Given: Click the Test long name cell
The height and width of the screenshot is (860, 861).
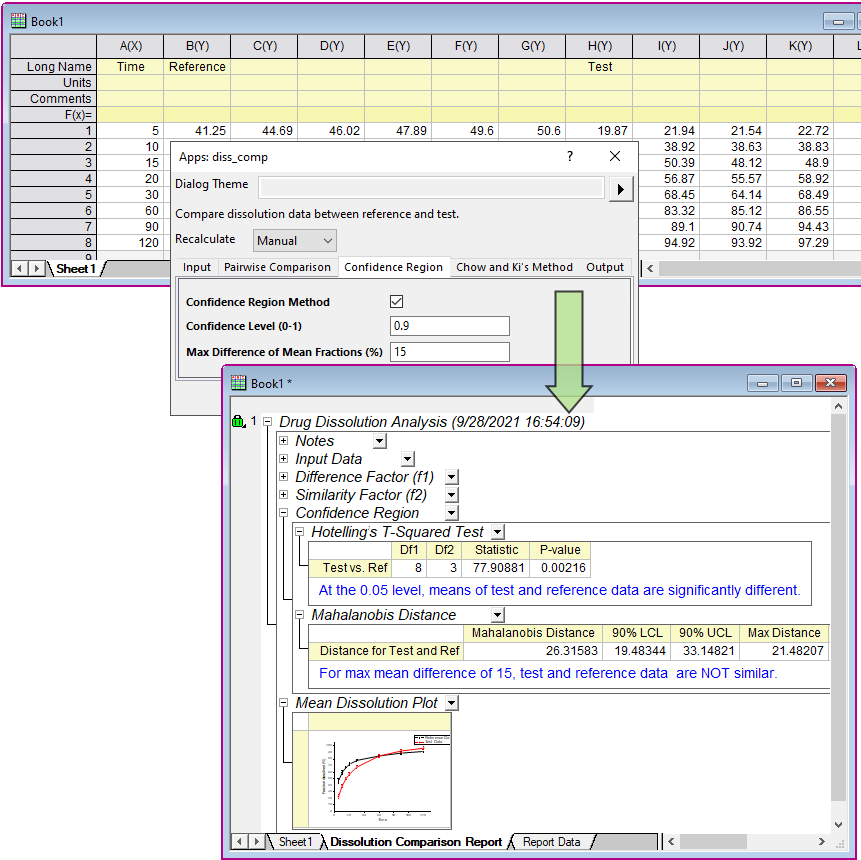Looking at the screenshot, I should (599, 66).
